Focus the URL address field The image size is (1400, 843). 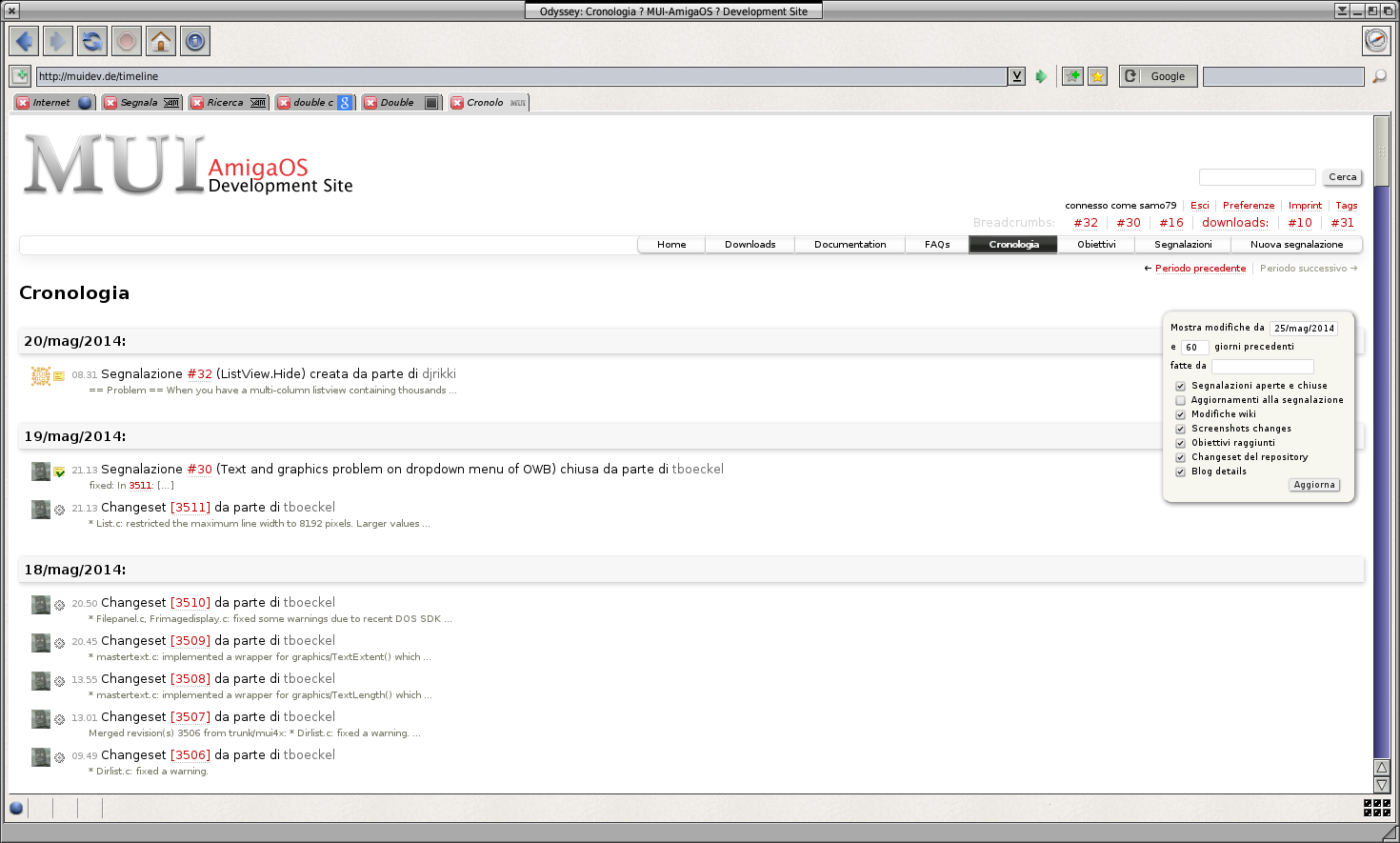[x=522, y=76]
